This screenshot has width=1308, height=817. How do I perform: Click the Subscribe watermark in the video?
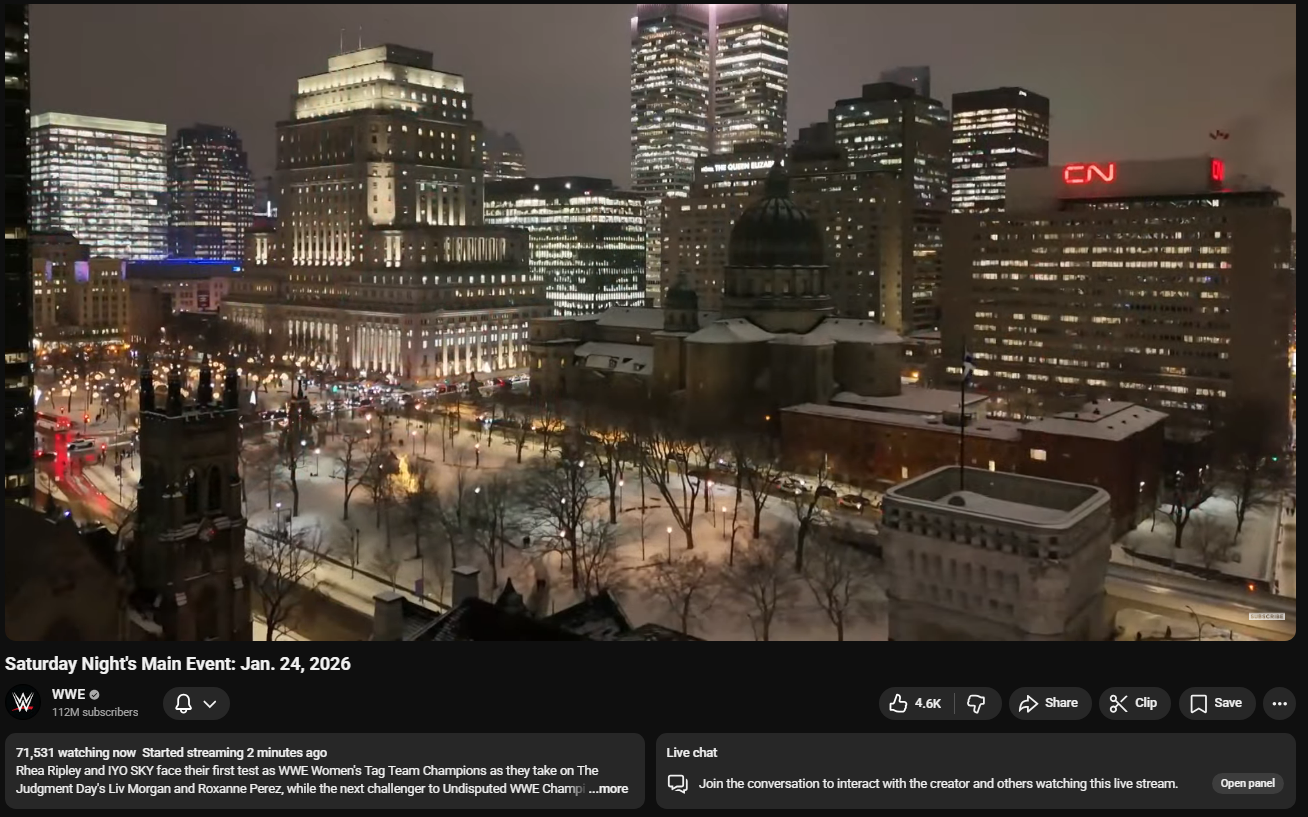point(1267,616)
